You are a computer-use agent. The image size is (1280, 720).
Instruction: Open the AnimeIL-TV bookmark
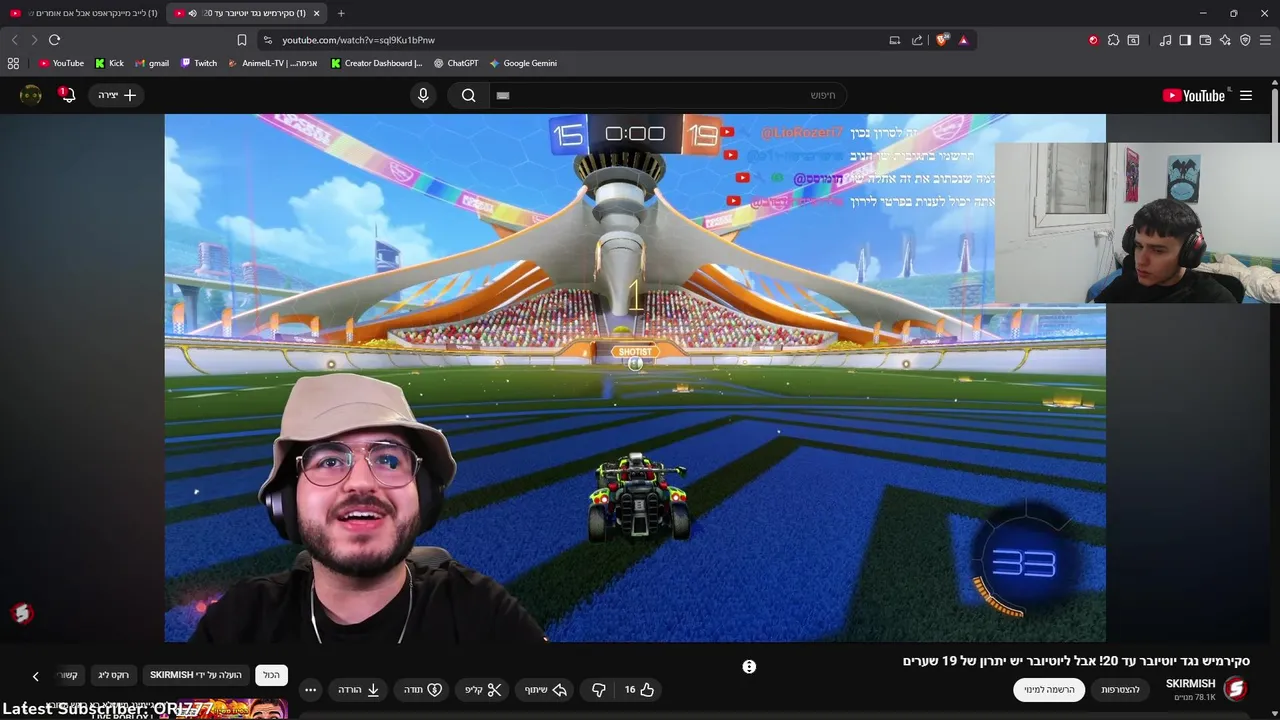[272, 63]
